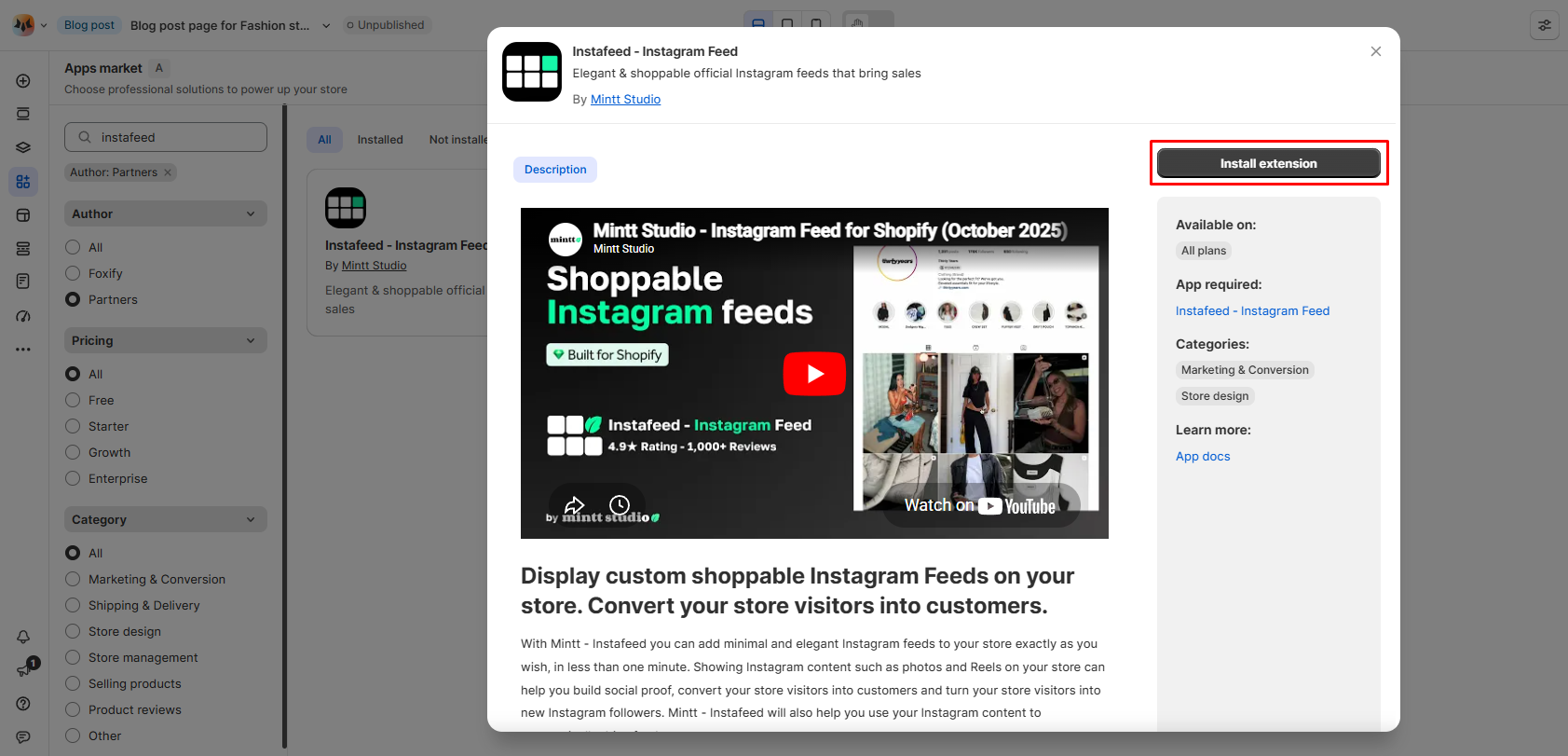1568x756 pixels.
Task: Click Mintt Studio link in results card
Action: coord(374,266)
